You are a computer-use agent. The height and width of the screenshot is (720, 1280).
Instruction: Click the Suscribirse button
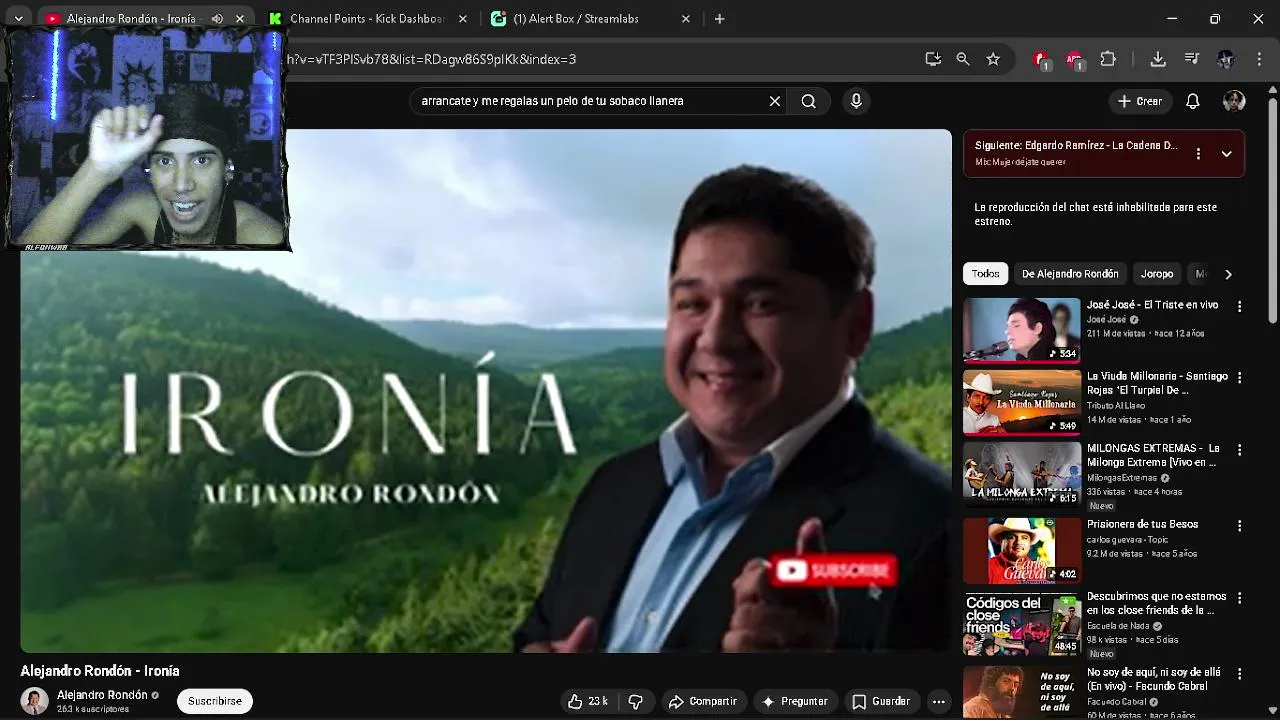tap(215, 701)
